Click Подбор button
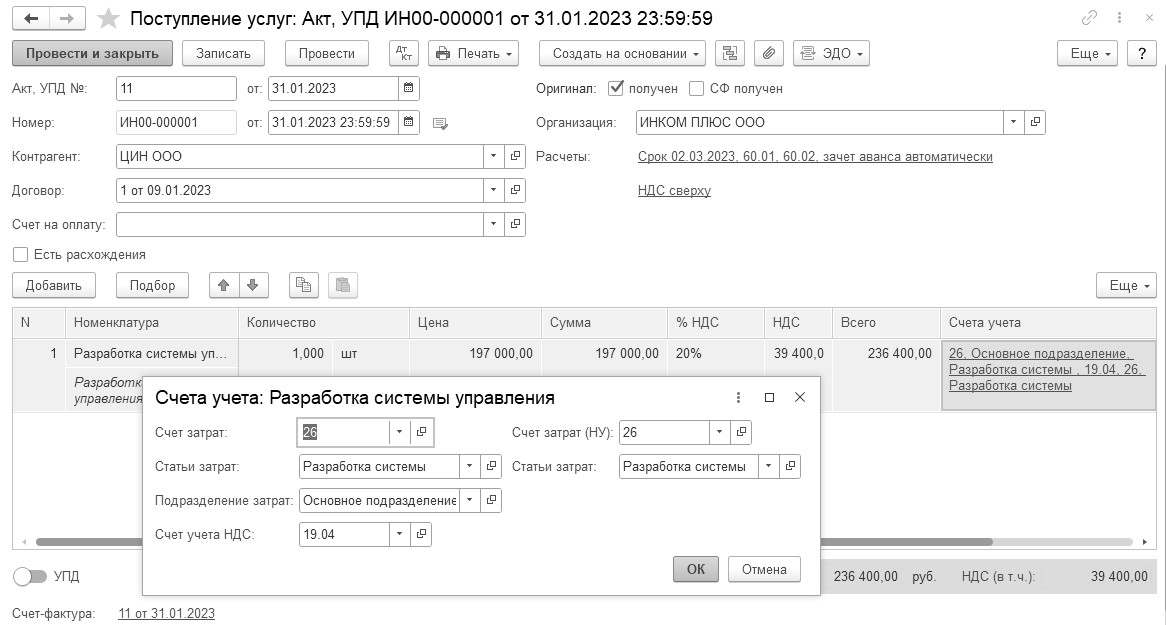The height and width of the screenshot is (625, 1166). pos(152,285)
